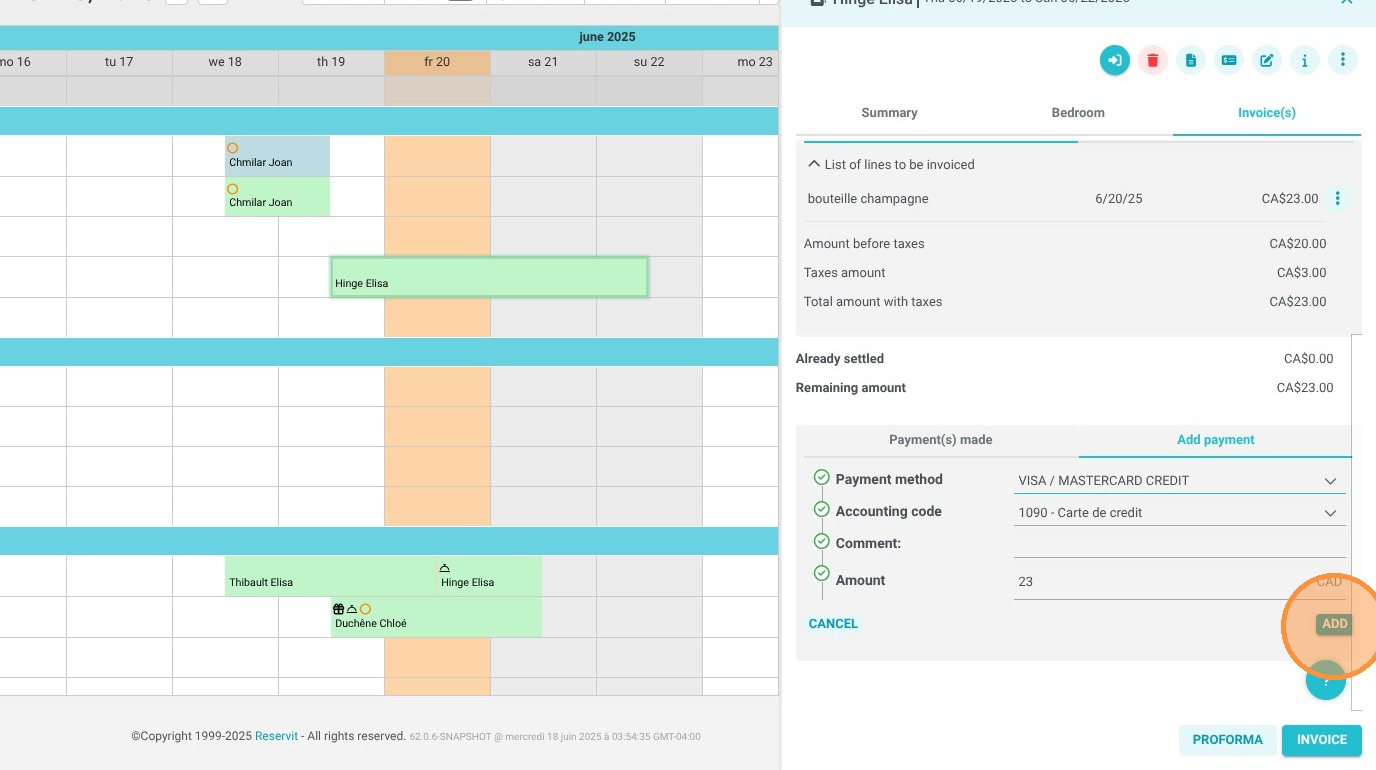The height and width of the screenshot is (770, 1376).
Task: Open options for the bouteille champagne line
Action: pyautogui.click(x=1338, y=199)
